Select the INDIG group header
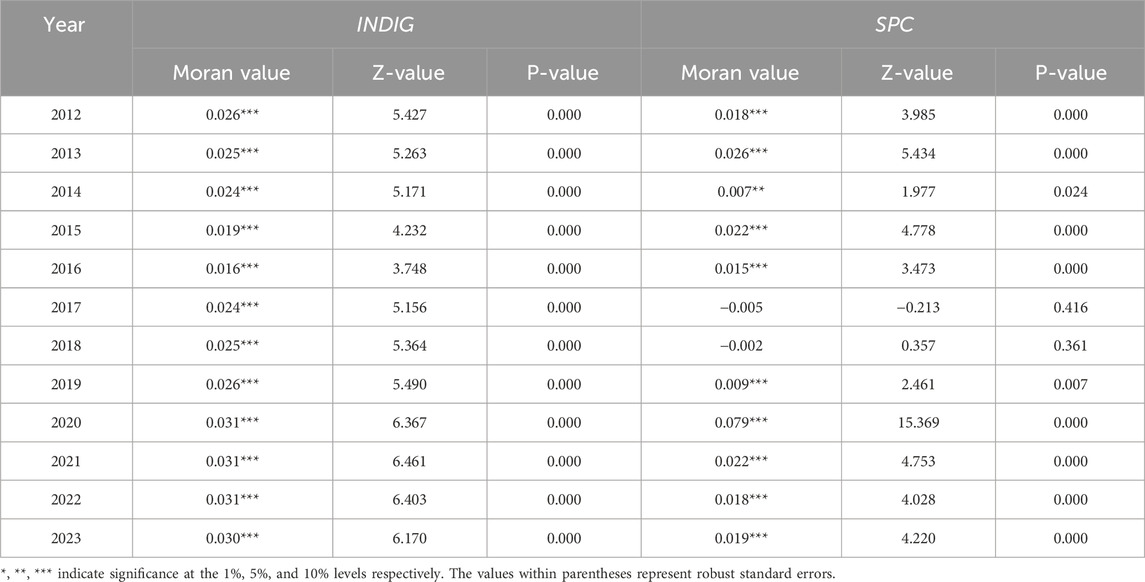1145x582 pixels. [x=386, y=22]
